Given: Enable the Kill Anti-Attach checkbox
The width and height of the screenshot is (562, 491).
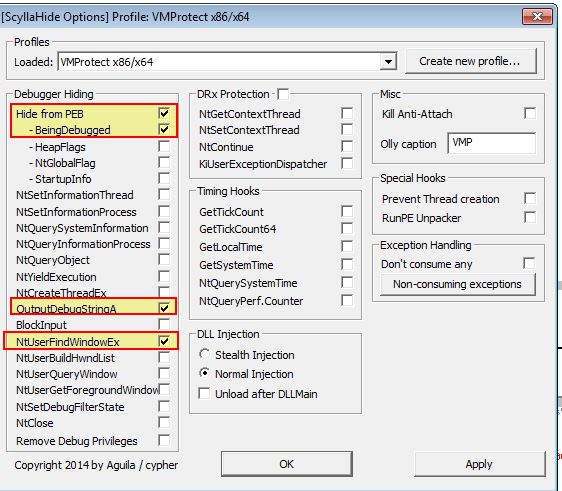Looking at the screenshot, I should click(x=530, y=113).
